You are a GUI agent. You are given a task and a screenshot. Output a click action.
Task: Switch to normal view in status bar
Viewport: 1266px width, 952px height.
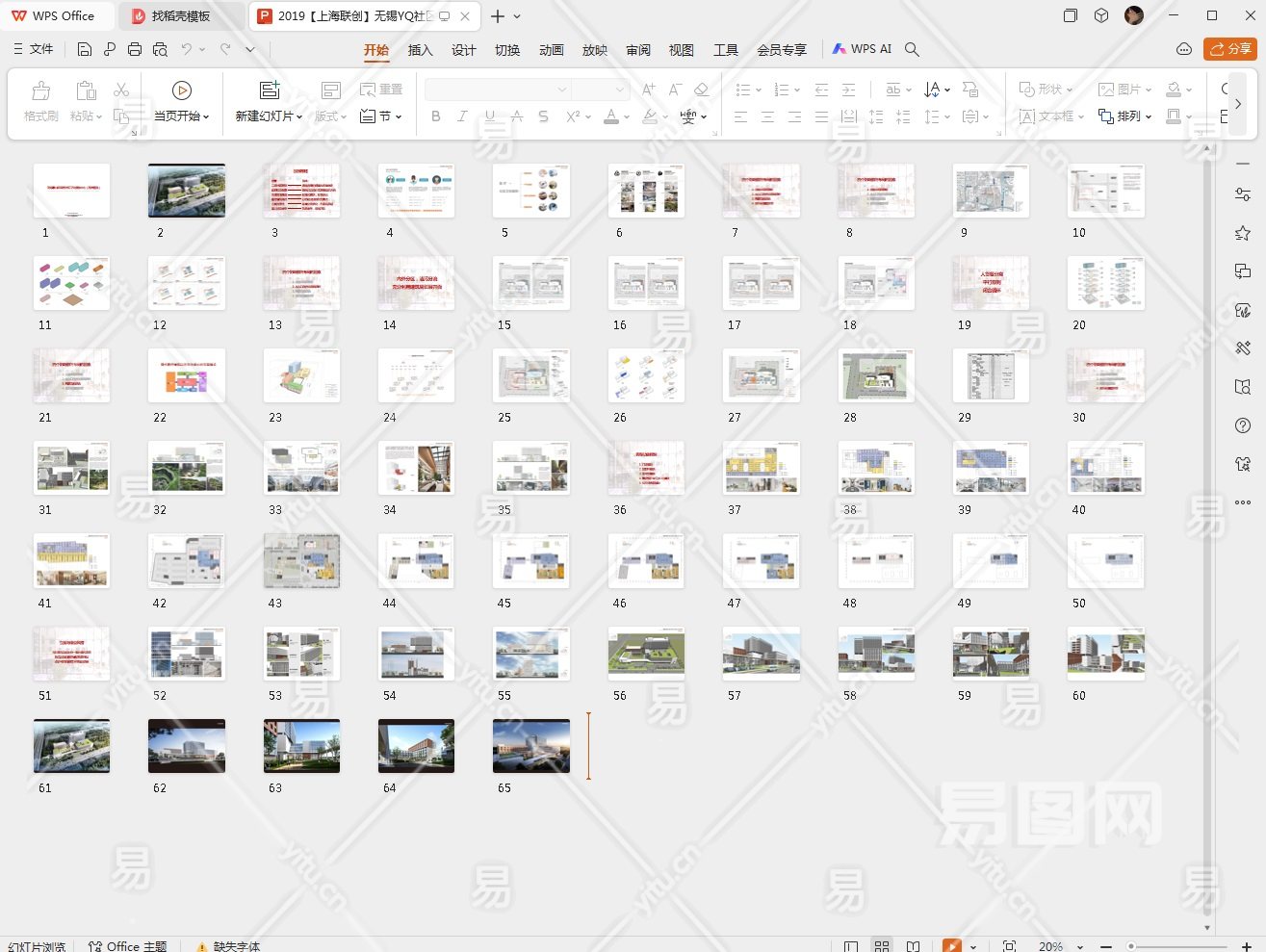851,946
